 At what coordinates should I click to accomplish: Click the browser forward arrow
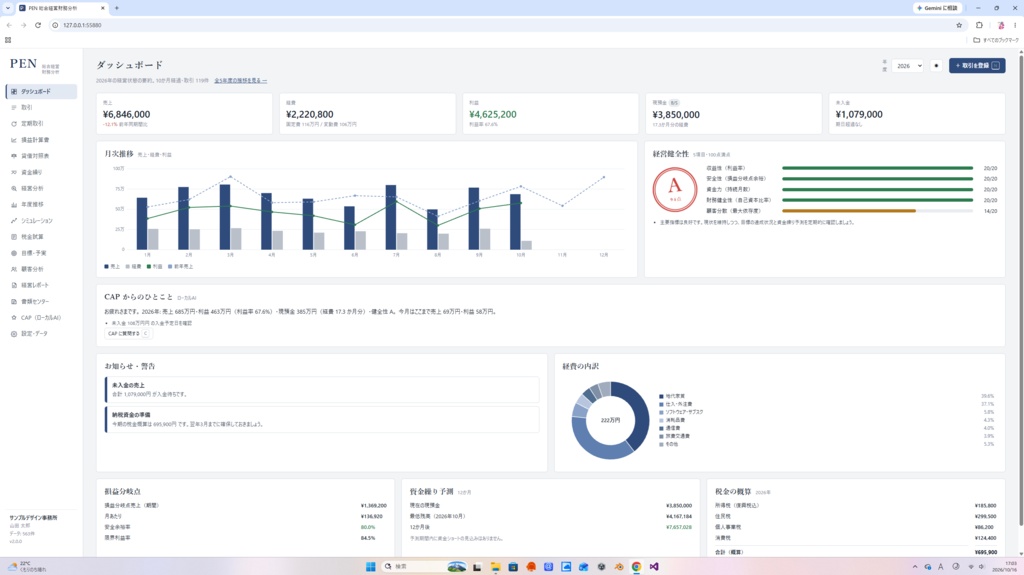(x=24, y=25)
